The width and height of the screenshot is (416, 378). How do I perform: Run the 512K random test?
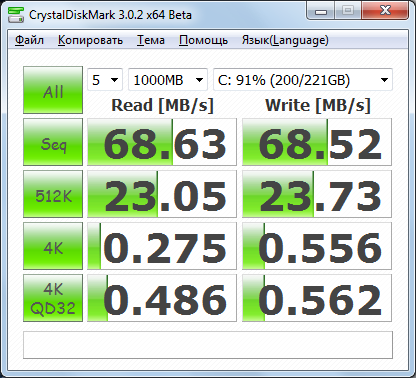[53, 194]
